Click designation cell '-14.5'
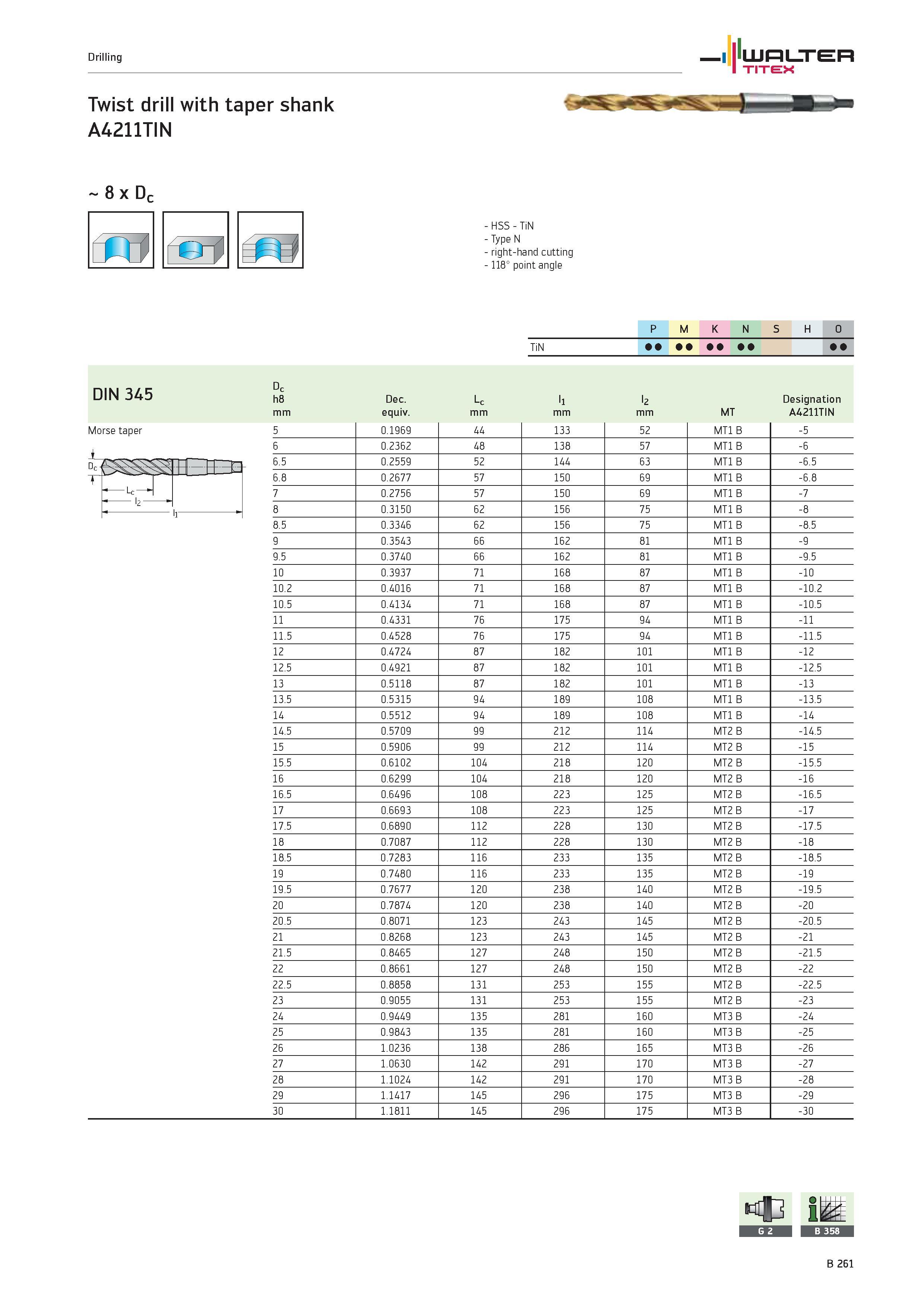This screenshot has width=924, height=1307. [810, 731]
